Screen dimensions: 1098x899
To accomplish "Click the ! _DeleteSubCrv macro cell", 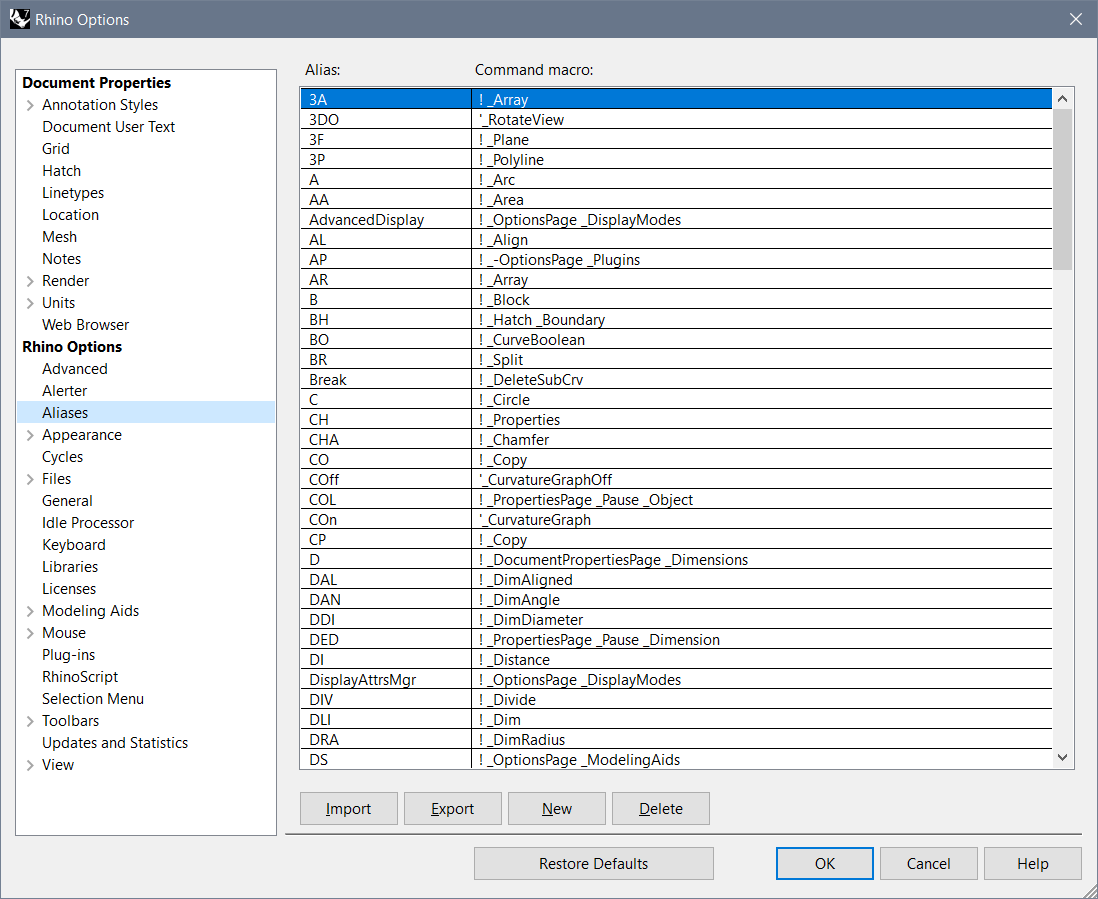I will tap(762, 379).
